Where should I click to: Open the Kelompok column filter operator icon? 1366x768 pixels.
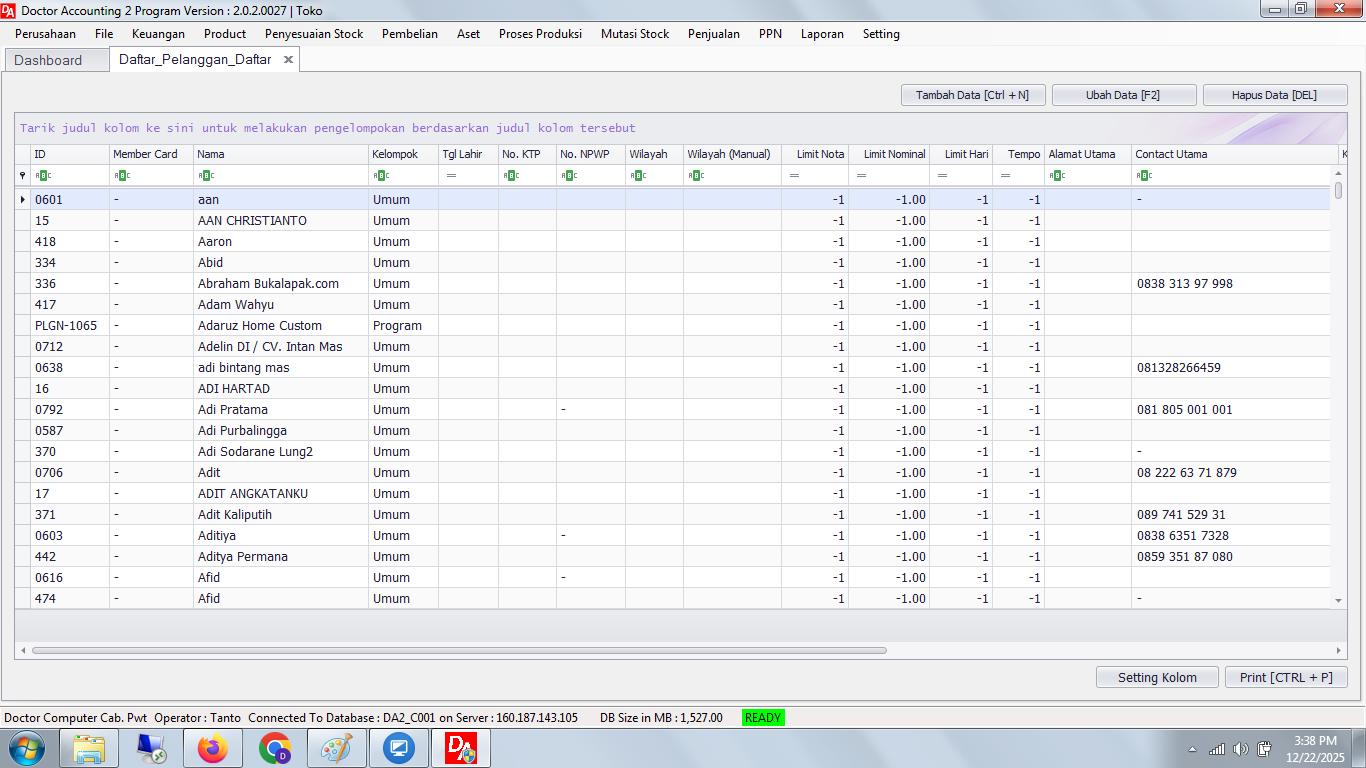[381, 176]
